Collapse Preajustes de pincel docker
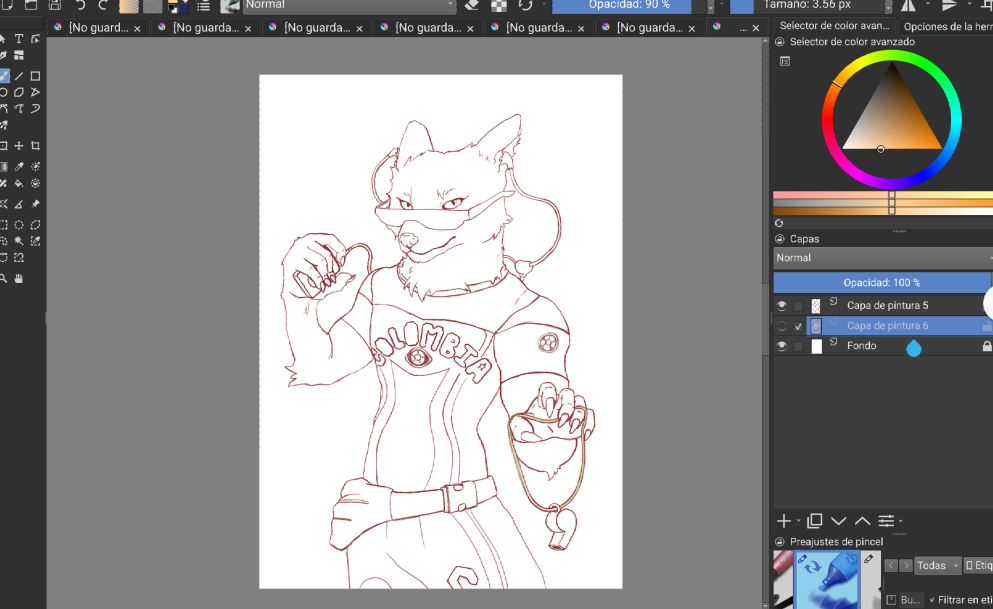This screenshot has height=609, width=993. (780, 542)
